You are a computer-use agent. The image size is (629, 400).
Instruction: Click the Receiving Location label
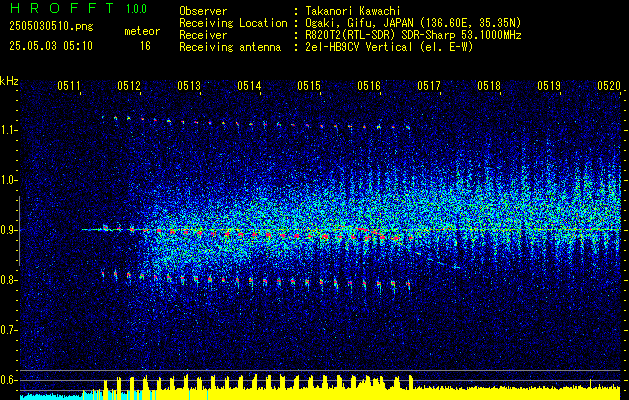tap(233, 23)
